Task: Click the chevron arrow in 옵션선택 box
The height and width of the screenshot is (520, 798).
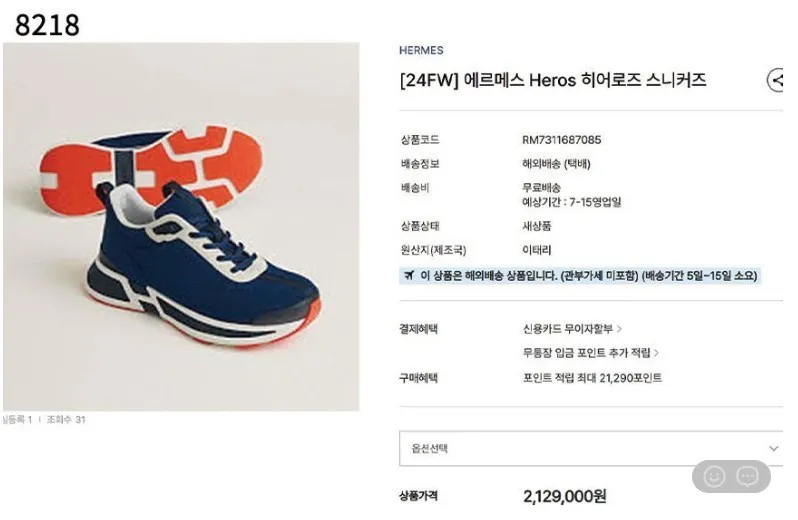Action: 774,448
